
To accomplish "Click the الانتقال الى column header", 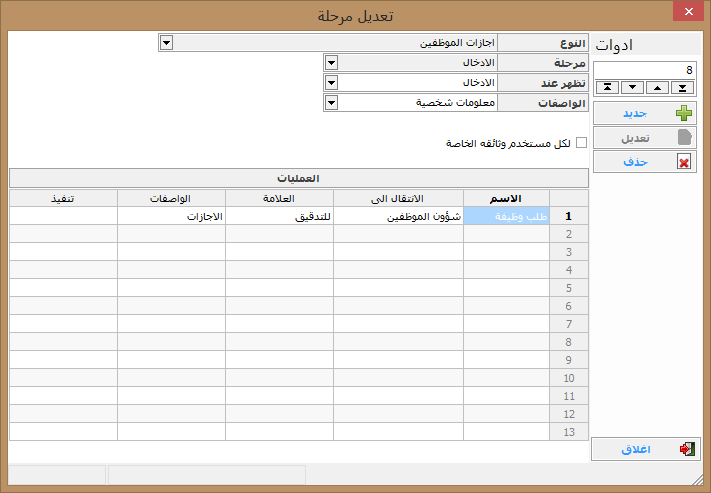I will coord(398,198).
